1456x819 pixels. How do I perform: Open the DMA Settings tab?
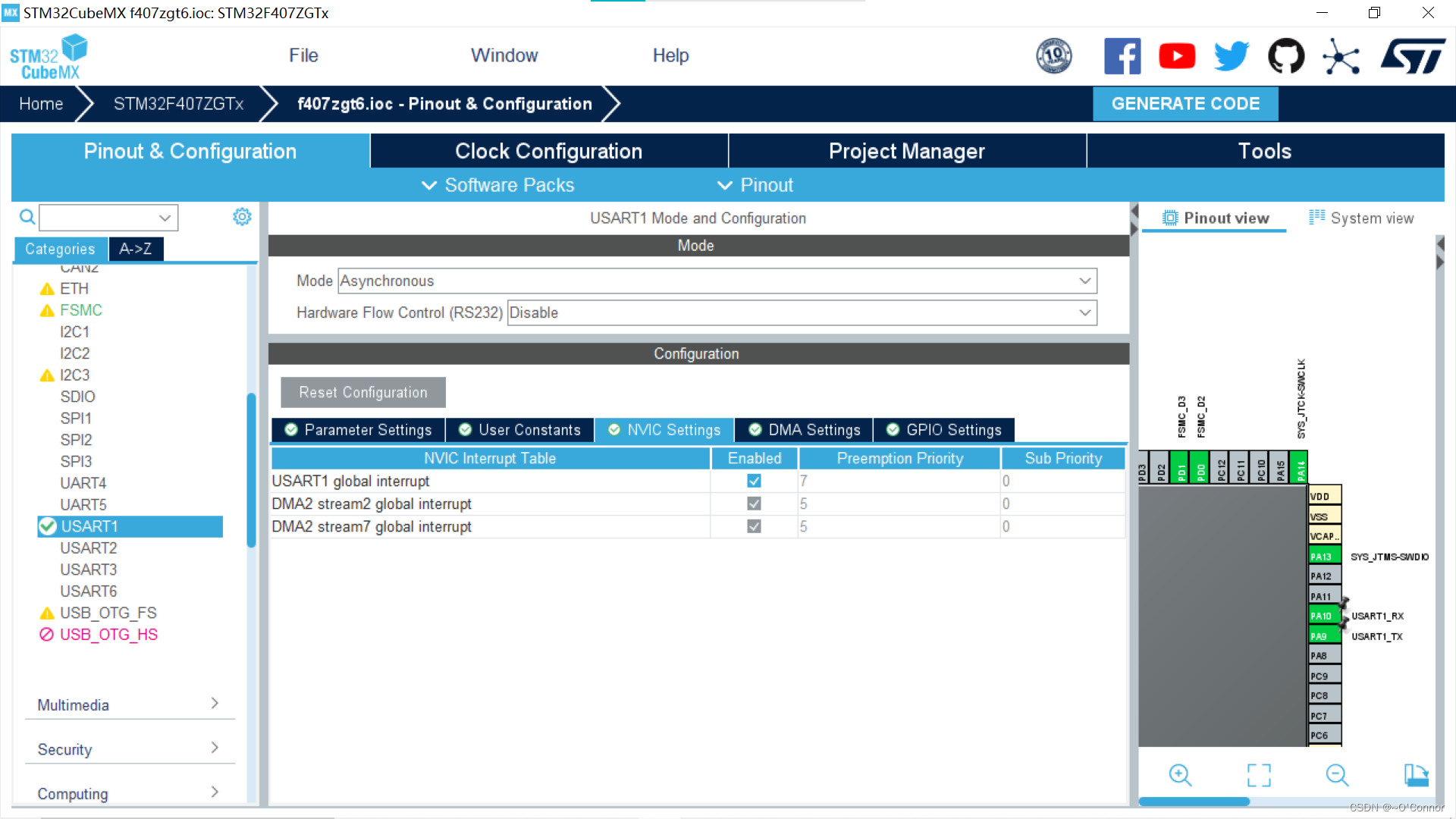point(804,430)
